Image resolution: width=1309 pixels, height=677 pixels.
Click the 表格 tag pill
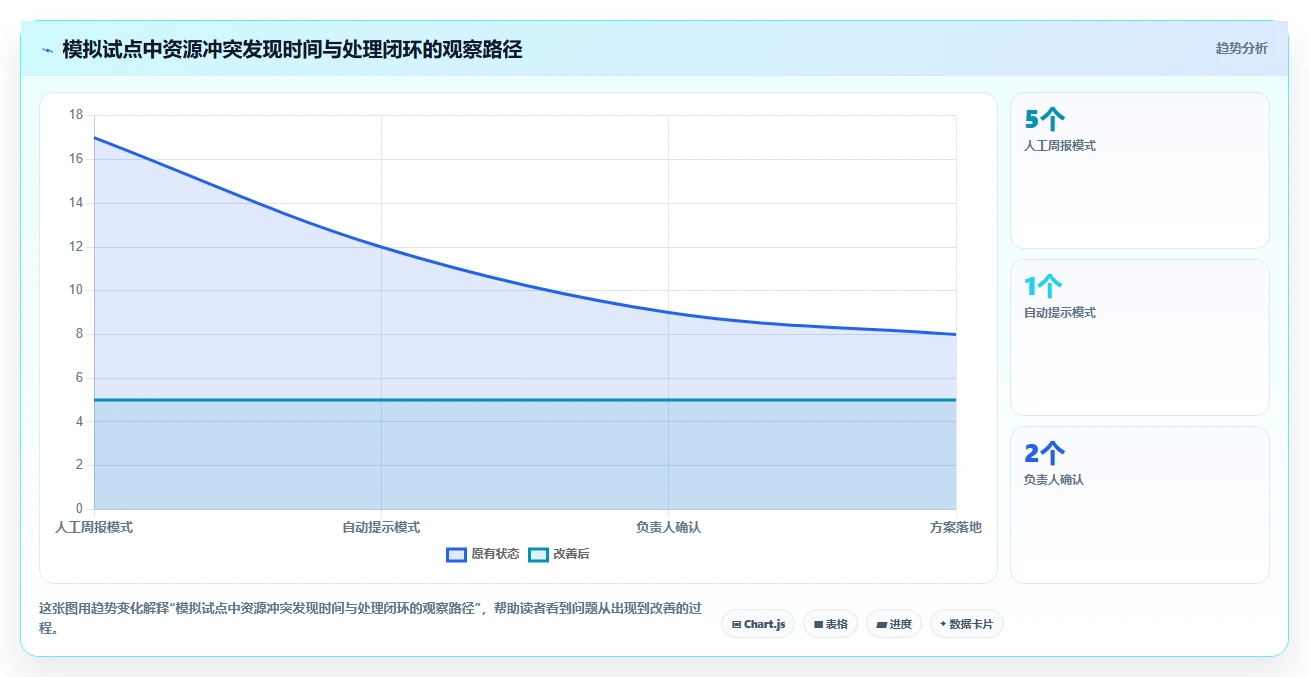tap(830, 624)
